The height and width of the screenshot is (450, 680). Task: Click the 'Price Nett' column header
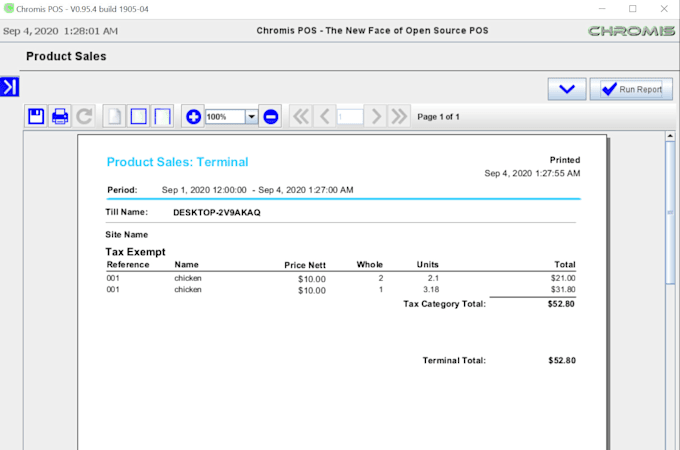point(305,265)
